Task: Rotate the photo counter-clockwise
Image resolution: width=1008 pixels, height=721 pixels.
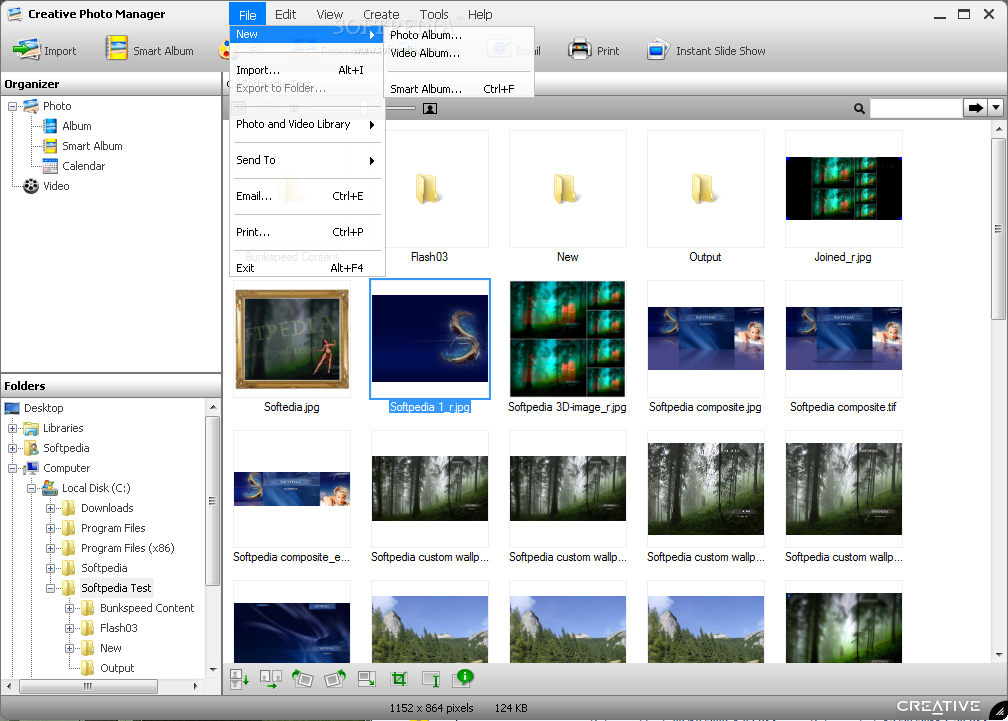Action: click(x=302, y=679)
